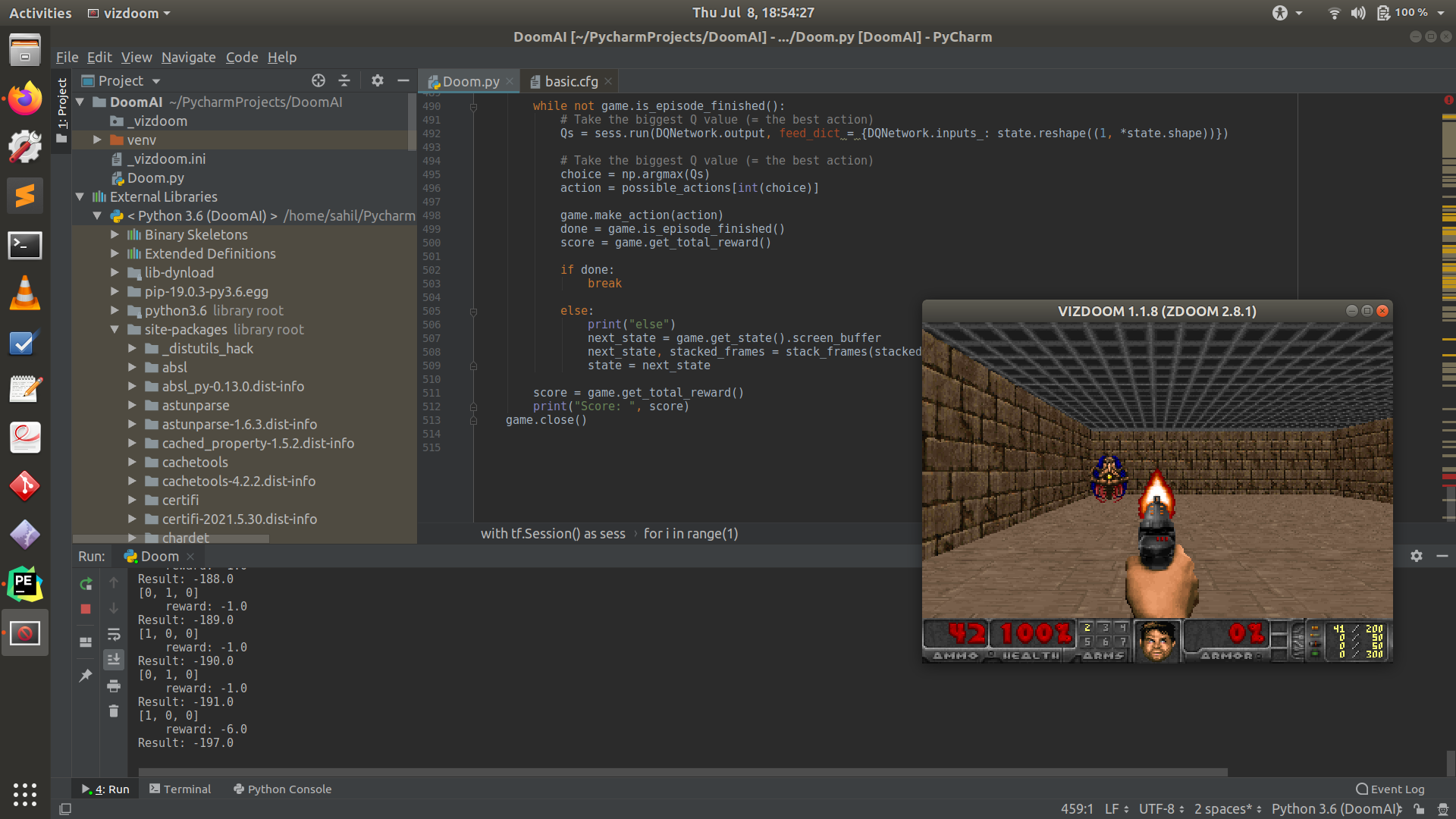Change line separator LF in status bar
The height and width of the screenshot is (819, 1456).
(x=1116, y=809)
